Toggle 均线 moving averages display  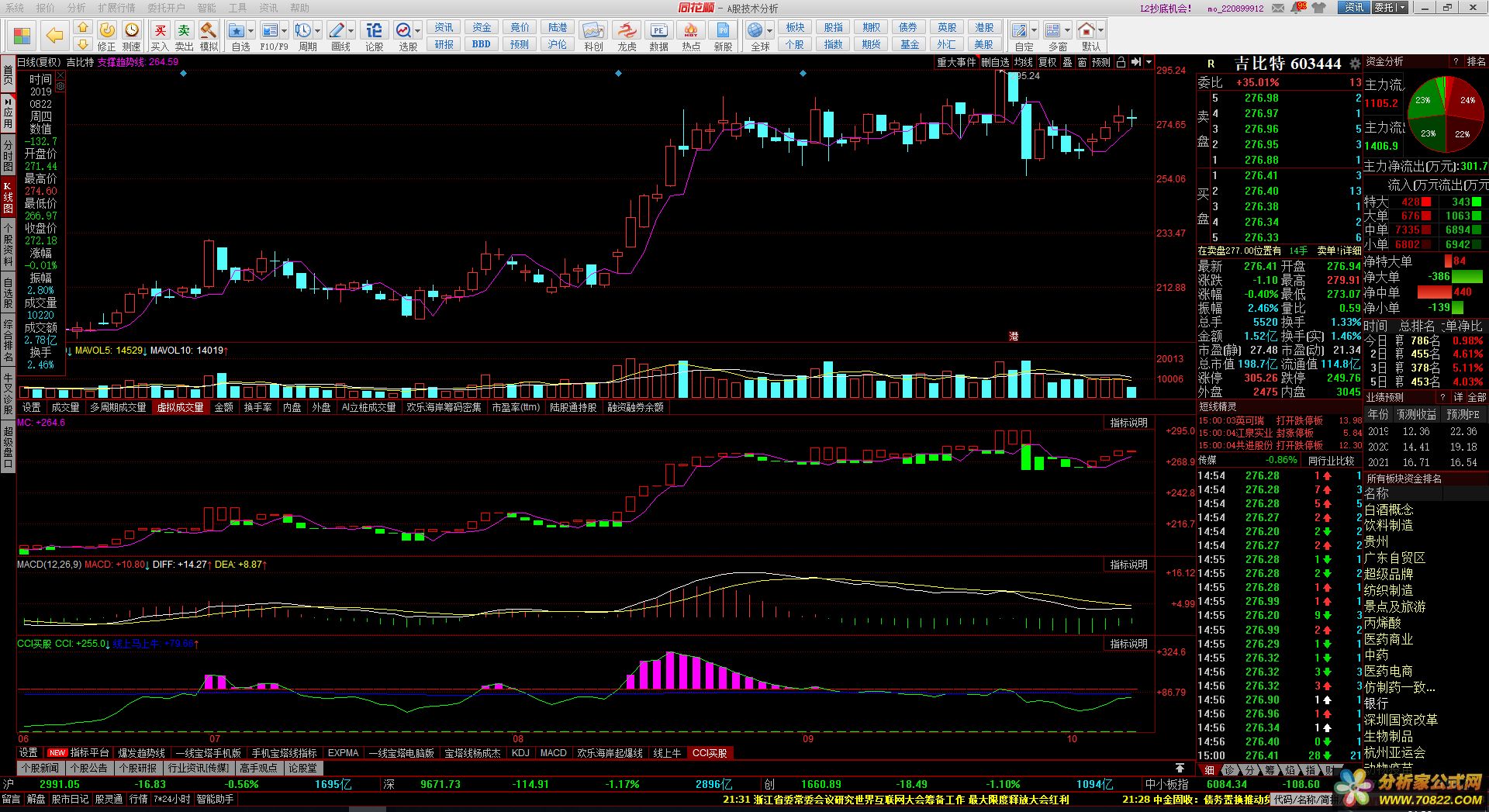tap(1024, 62)
